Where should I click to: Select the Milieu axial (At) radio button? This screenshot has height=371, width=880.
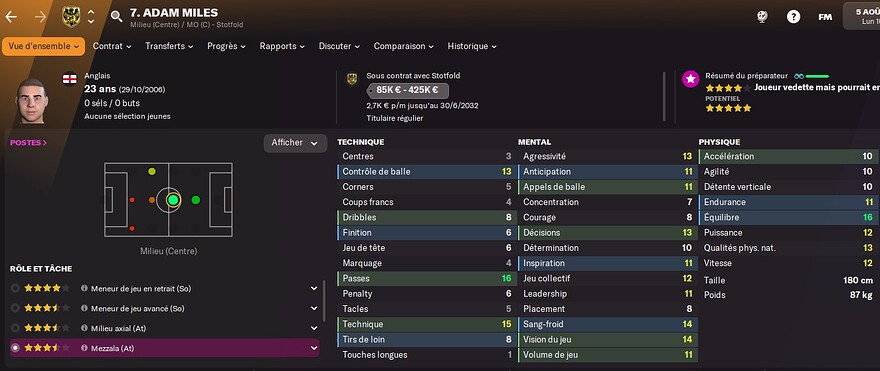pyautogui.click(x=15, y=328)
